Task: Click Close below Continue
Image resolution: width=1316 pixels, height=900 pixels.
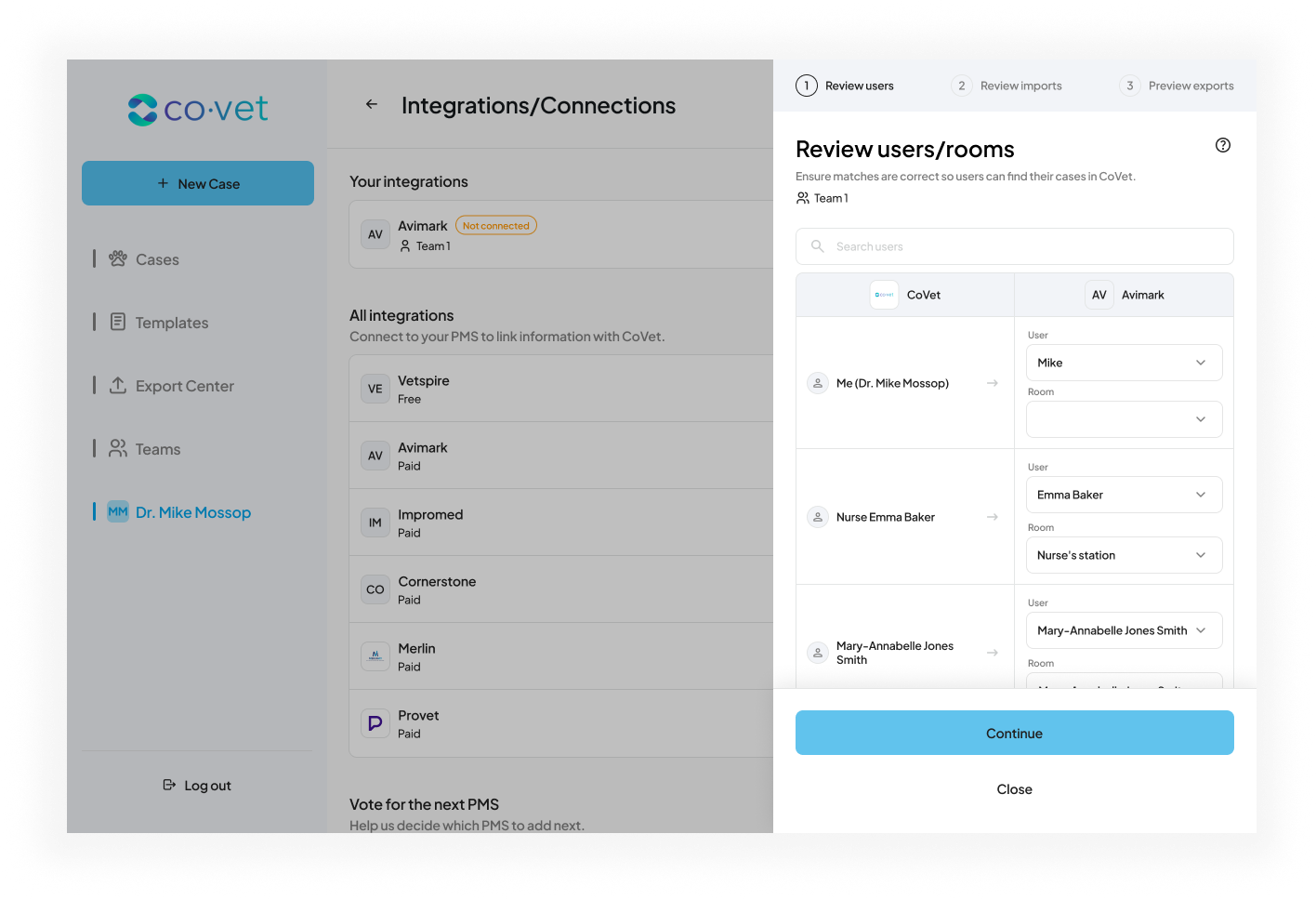Action: click(1015, 789)
